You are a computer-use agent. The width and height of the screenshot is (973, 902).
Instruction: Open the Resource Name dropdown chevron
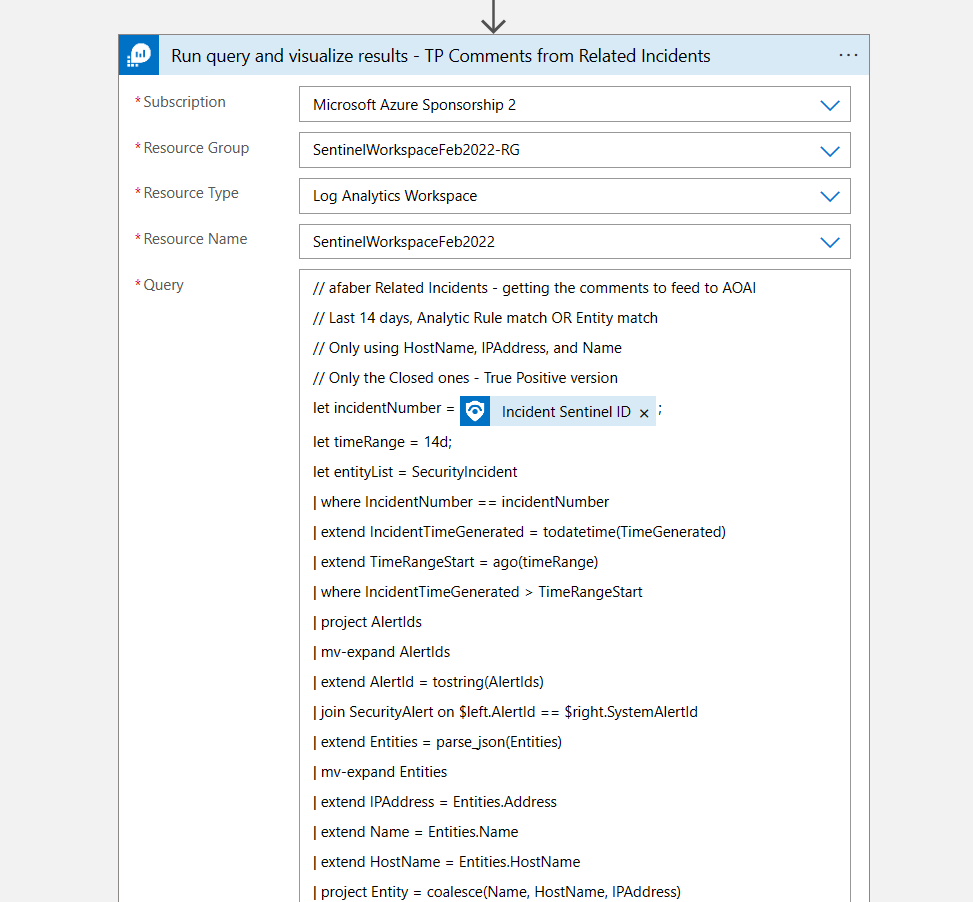pos(830,241)
